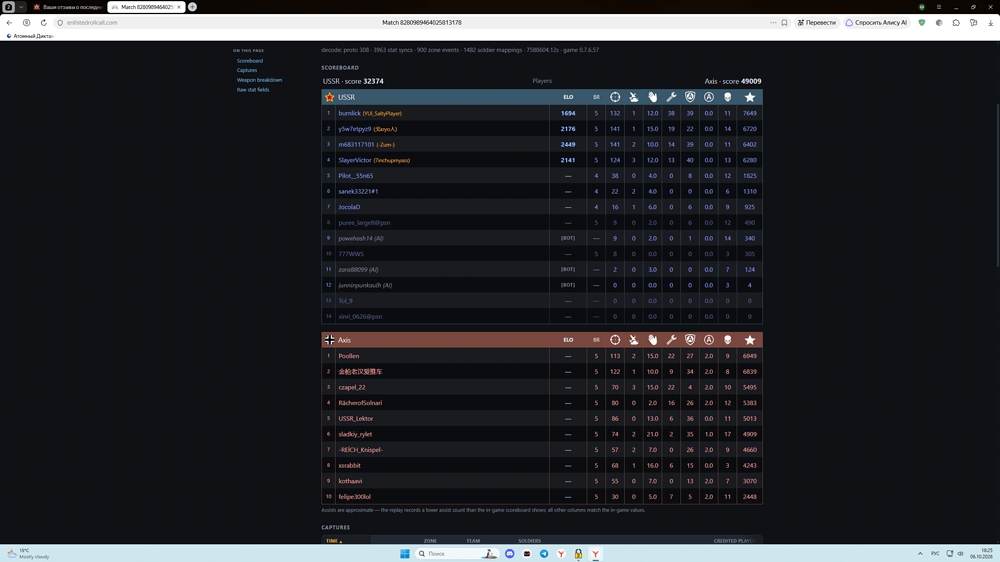Screen dimensions: 1000x562
Task: Sort Axis table by BR column
Action: tap(596, 340)
